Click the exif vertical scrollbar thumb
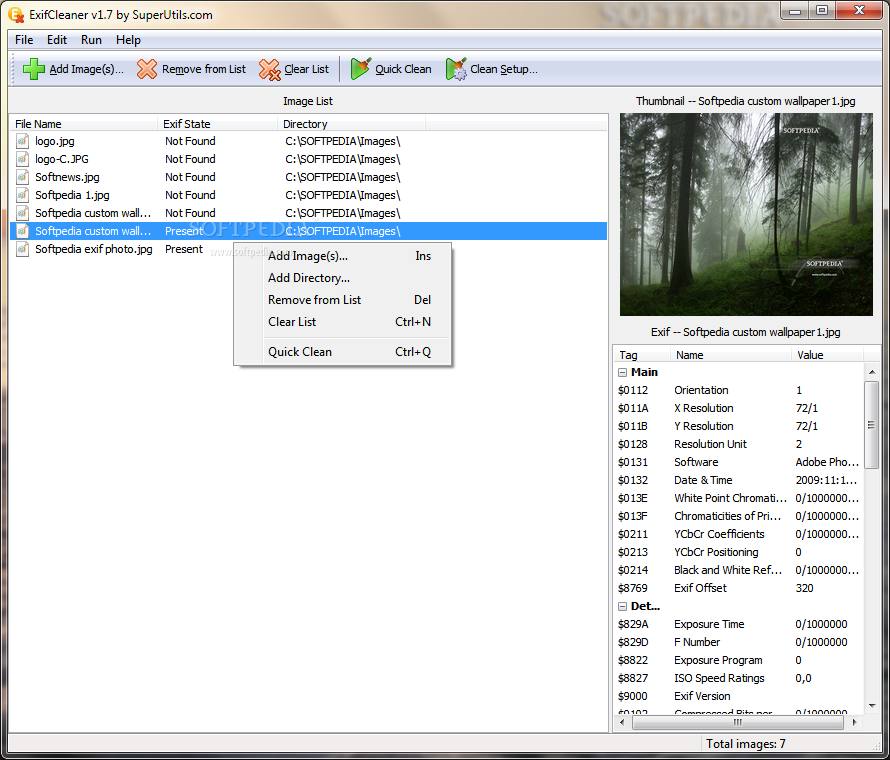The image size is (890, 760). point(872,425)
